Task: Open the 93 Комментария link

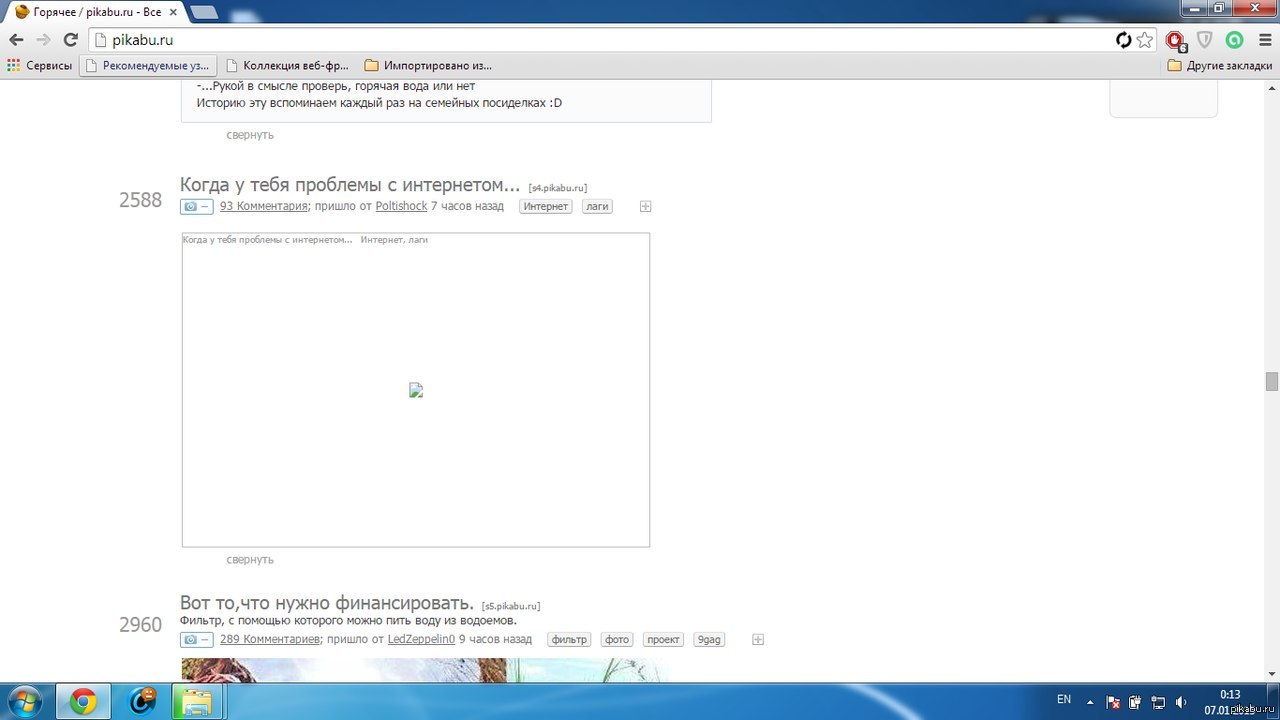Action: click(263, 206)
